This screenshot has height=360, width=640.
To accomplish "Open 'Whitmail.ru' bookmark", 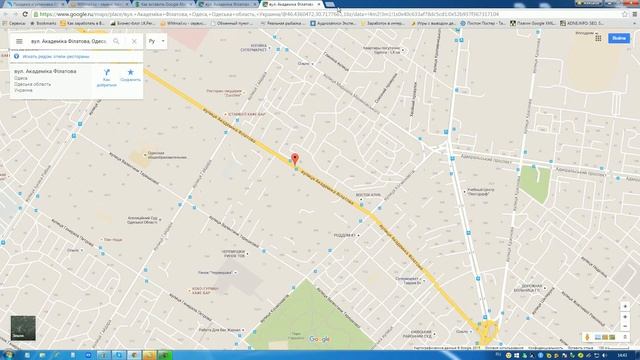I will (182, 23).
